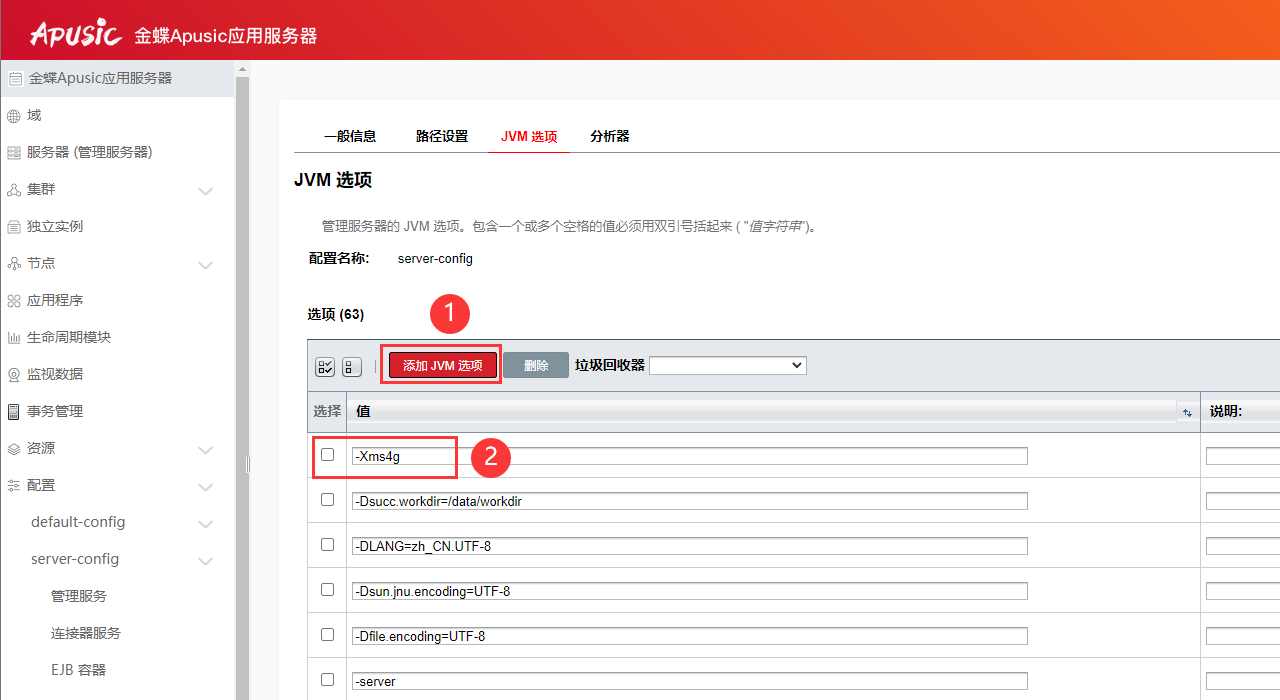Click the 监视数据 monitoring icon

tap(16, 373)
